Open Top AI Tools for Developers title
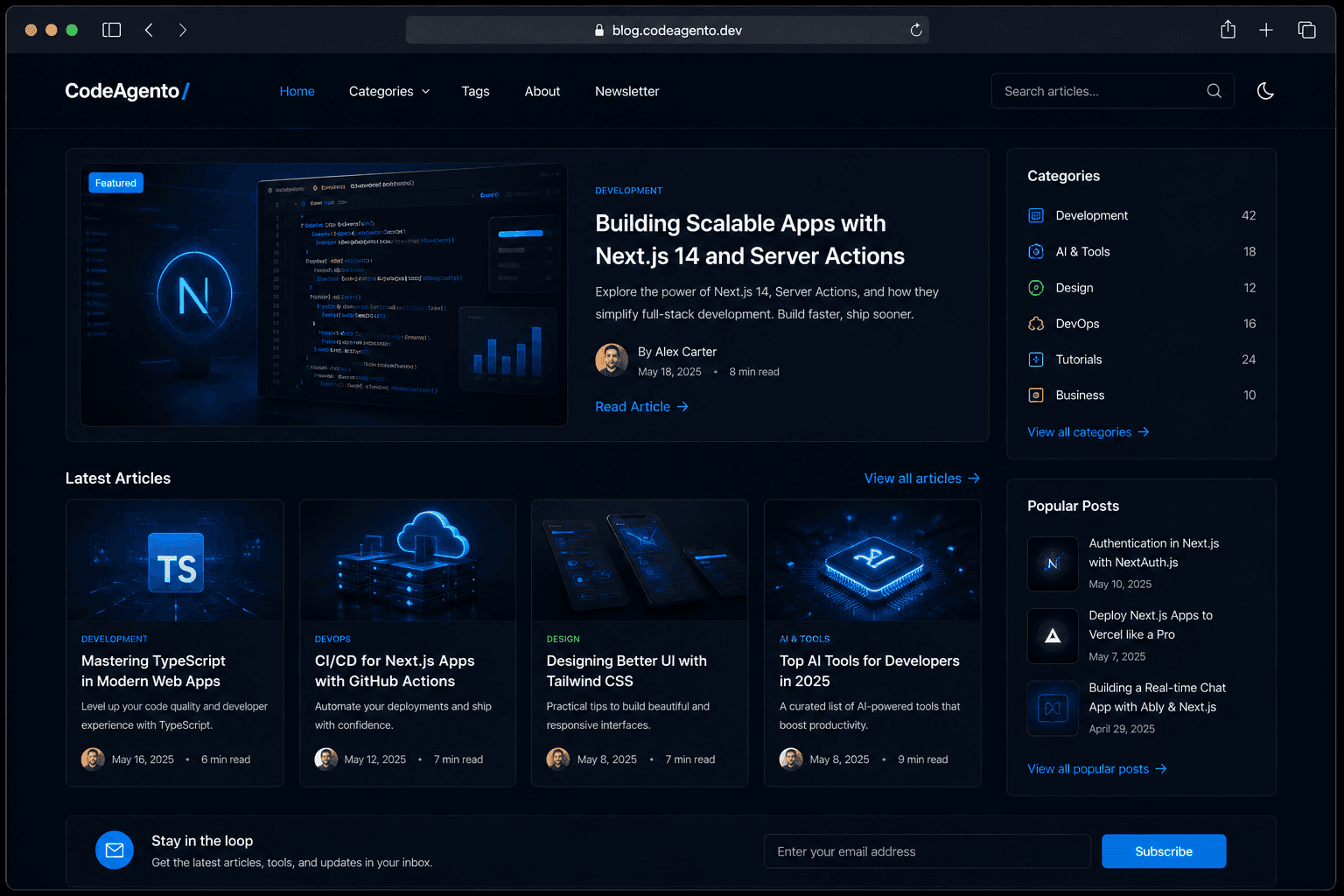 870,671
